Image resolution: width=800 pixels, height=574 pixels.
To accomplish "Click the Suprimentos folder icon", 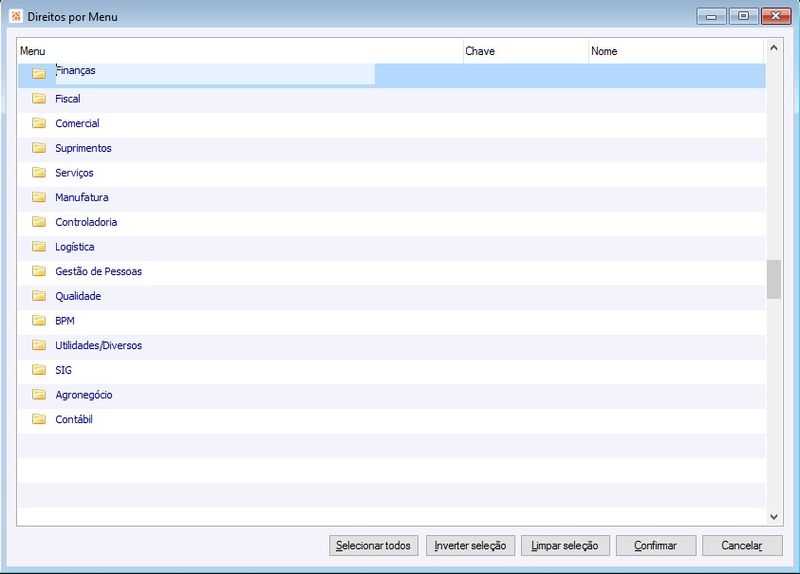I will click(39, 147).
